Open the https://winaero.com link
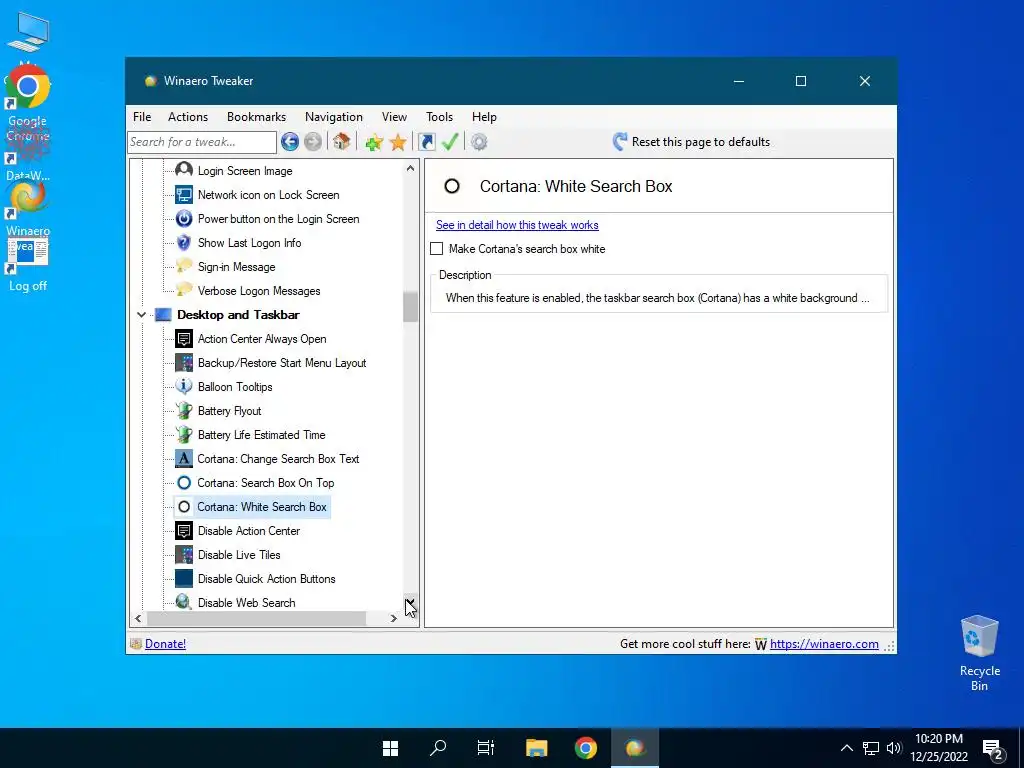The height and width of the screenshot is (768, 1024). [x=824, y=644]
